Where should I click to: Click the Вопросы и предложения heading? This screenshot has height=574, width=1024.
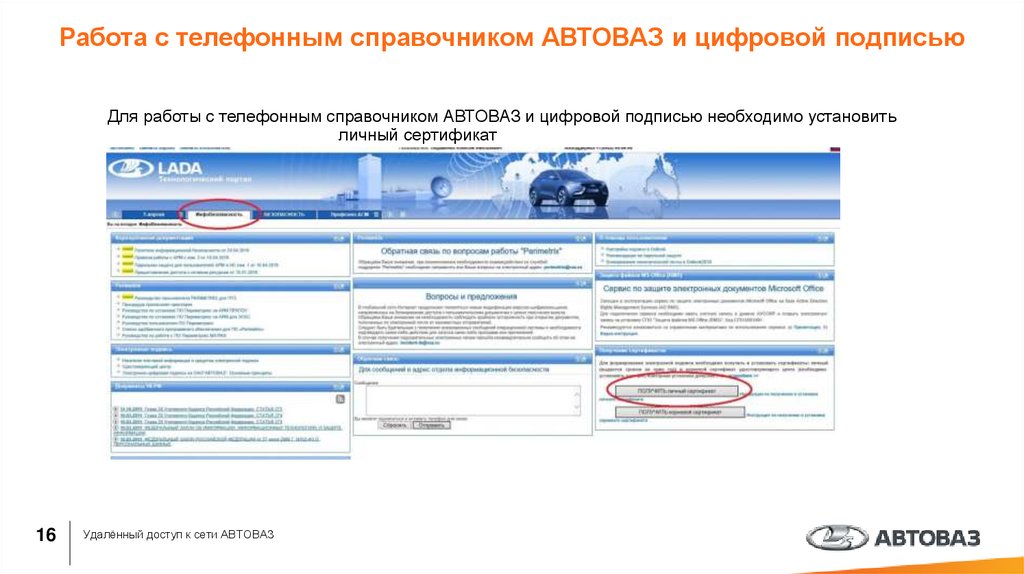coord(471,296)
